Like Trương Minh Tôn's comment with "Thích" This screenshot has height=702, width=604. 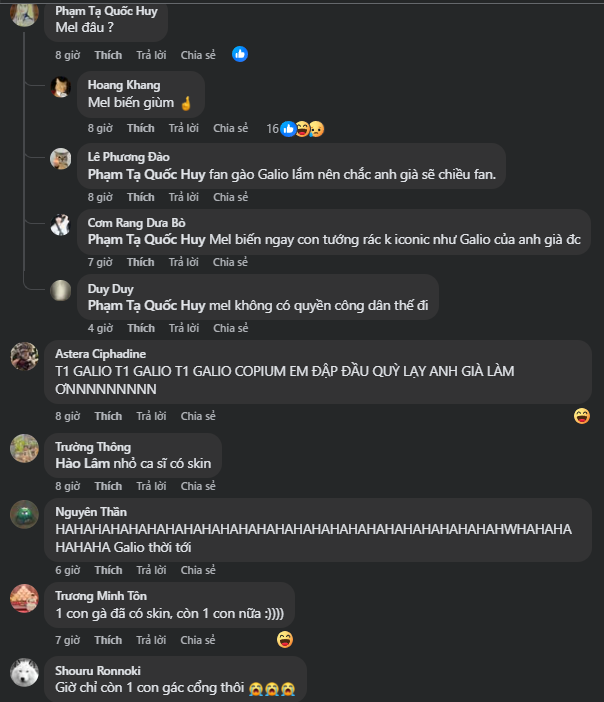pyautogui.click(x=108, y=640)
